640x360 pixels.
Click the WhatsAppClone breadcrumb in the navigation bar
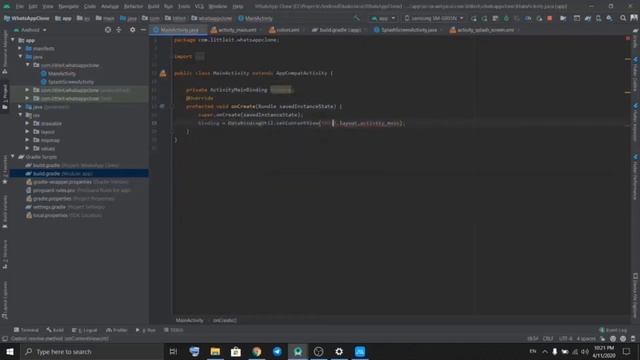coord(27,18)
